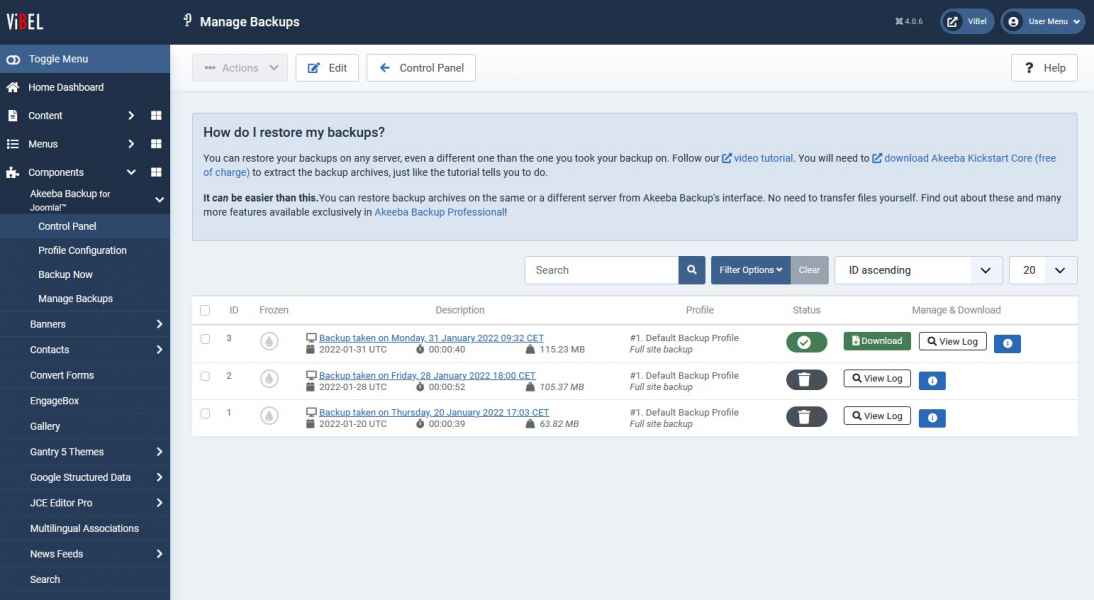Click the Toggle Menu icon in sidebar

click(13, 59)
